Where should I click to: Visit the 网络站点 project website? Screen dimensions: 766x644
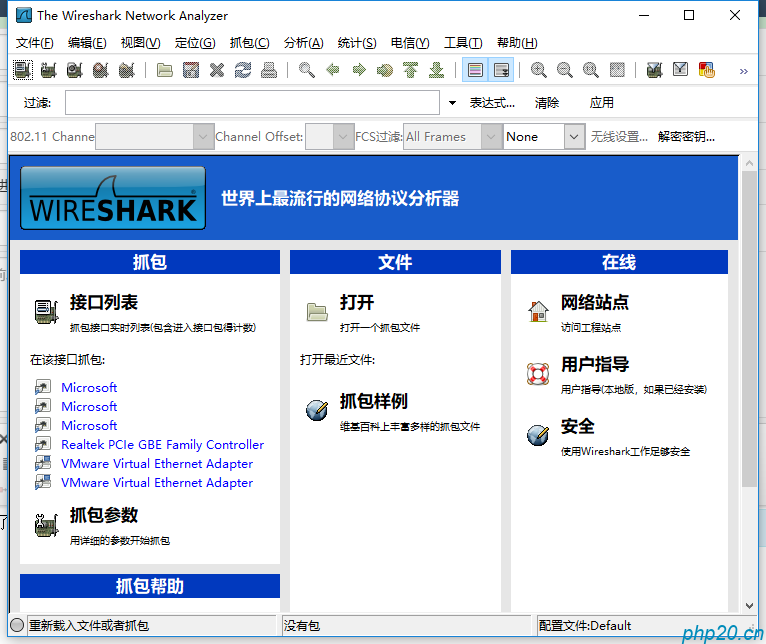point(595,302)
